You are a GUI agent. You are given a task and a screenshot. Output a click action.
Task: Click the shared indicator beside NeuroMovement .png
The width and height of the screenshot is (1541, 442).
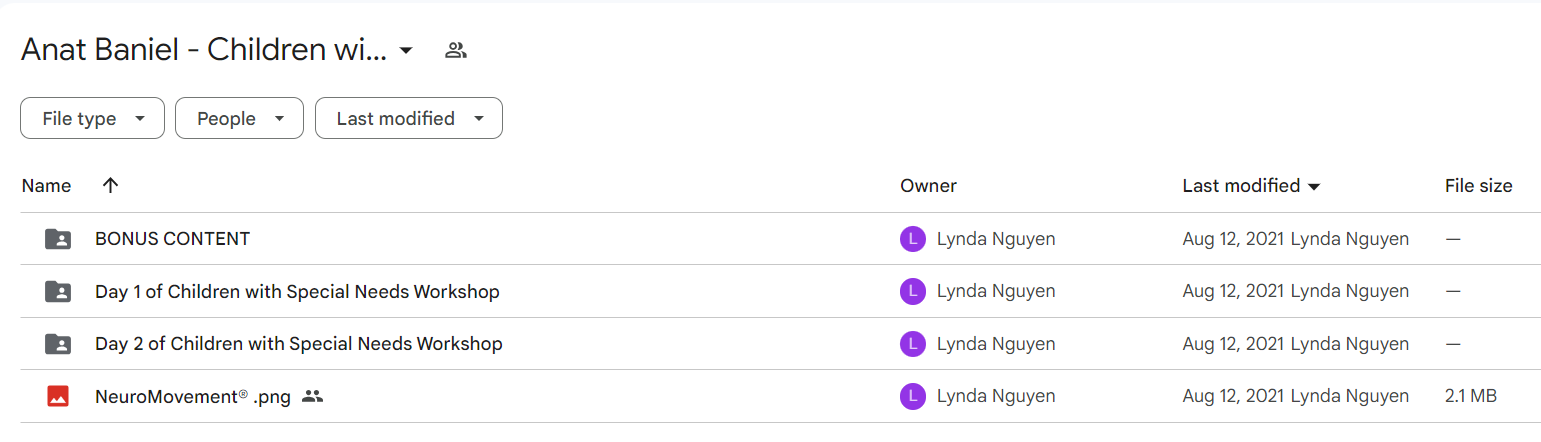(x=313, y=396)
